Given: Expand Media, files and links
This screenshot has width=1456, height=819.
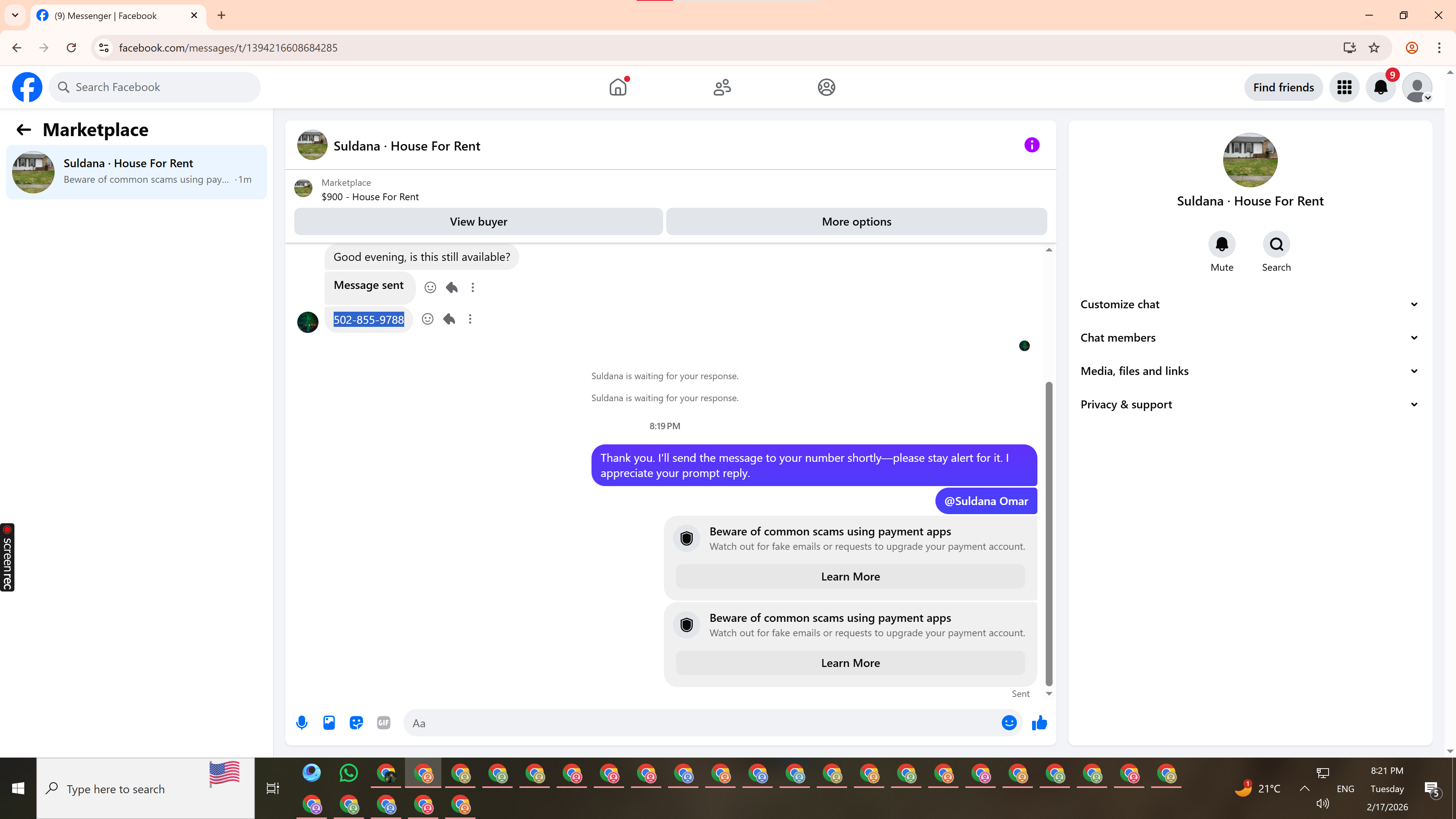Looking at the screenshot, I should coord(1249,371).
